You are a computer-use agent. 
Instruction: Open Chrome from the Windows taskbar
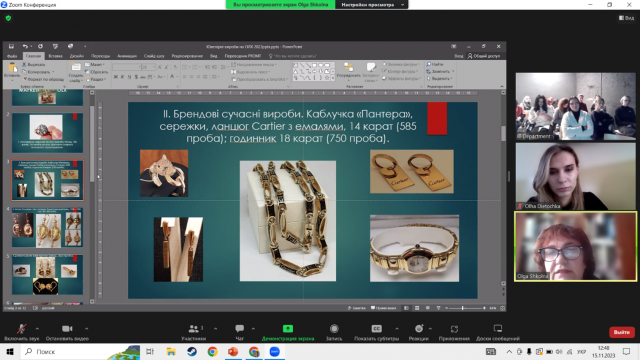click(212, 351)
